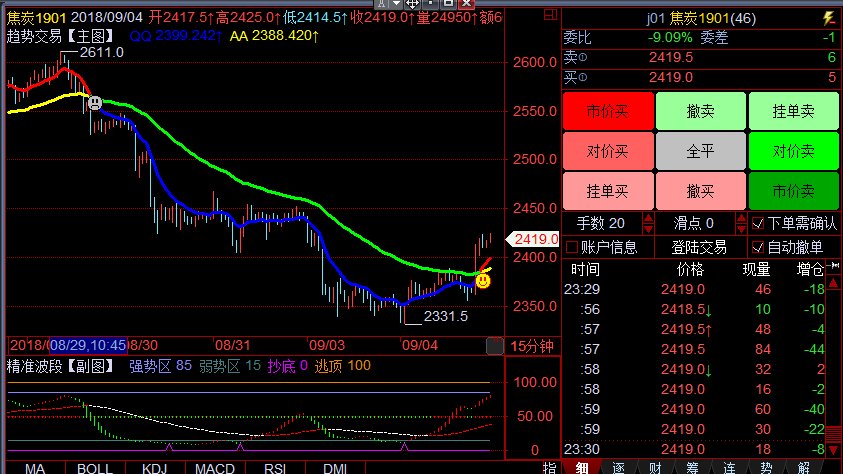
Task: Click the 滑点 0 slippage field
Action: (x=694, y=223)
